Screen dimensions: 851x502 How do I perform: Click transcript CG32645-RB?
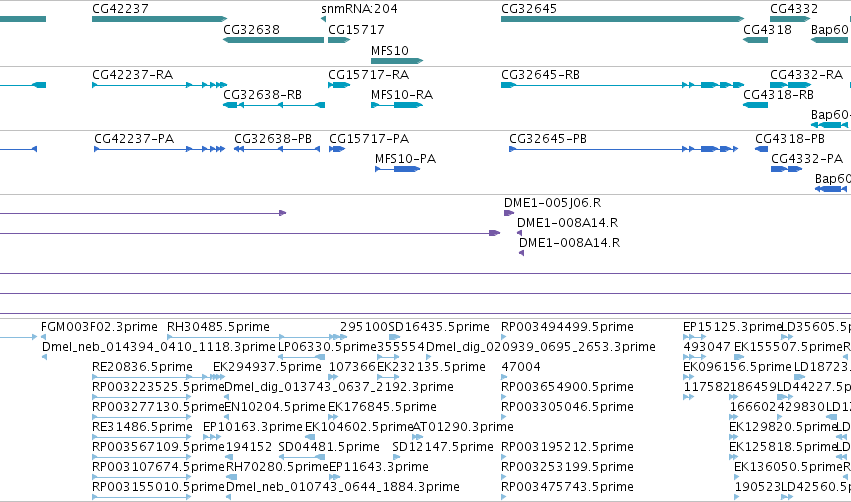click(541, 74)
